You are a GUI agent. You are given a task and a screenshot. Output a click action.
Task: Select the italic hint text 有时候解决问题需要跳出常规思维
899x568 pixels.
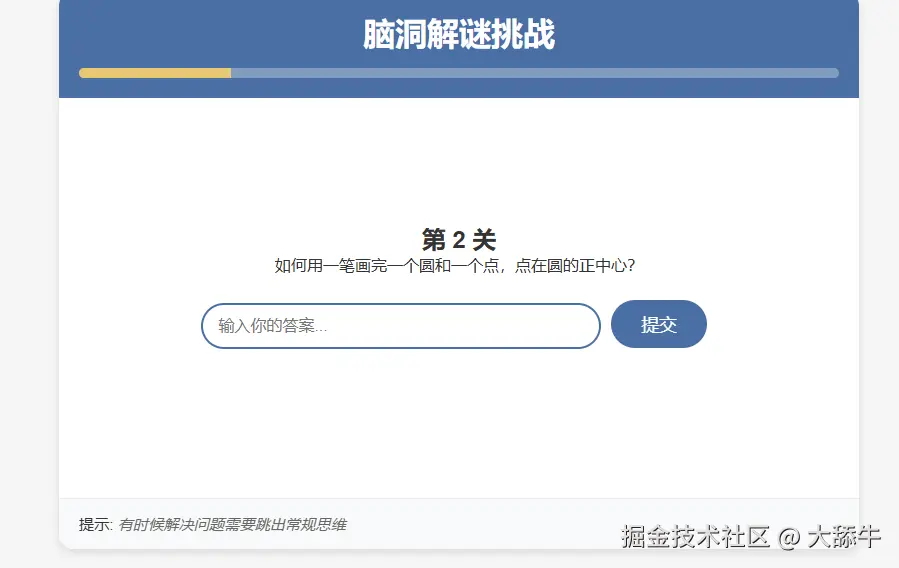232,525
